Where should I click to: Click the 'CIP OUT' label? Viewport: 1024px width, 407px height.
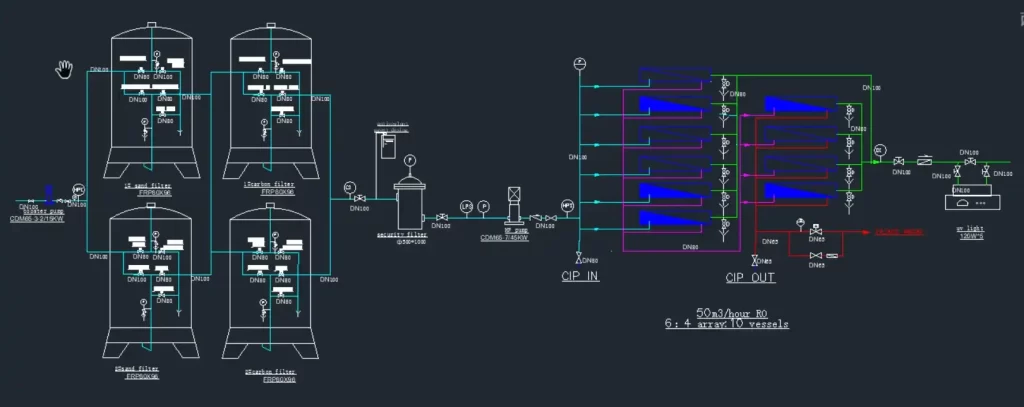tap(750, 278)
